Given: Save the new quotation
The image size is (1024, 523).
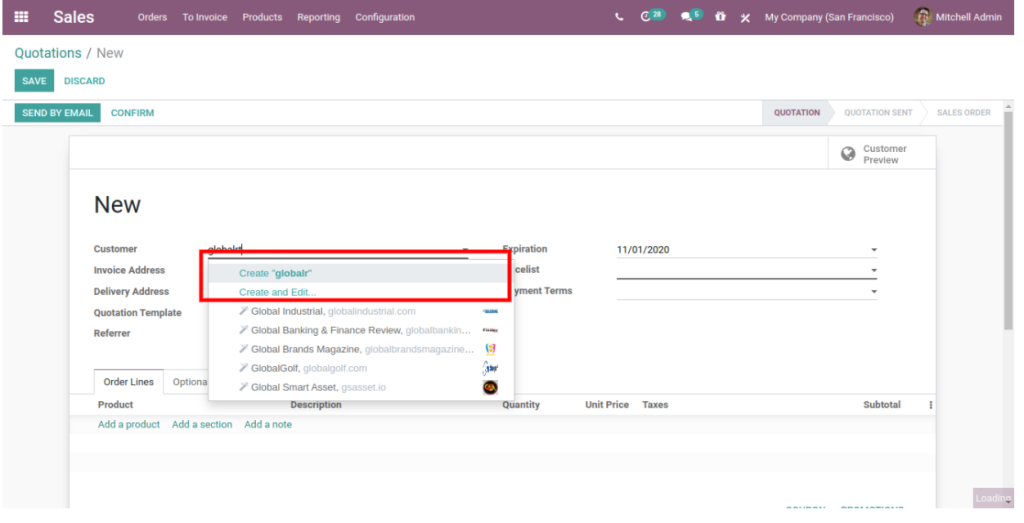Looking at the screenshot, I should tap(34, 81).
